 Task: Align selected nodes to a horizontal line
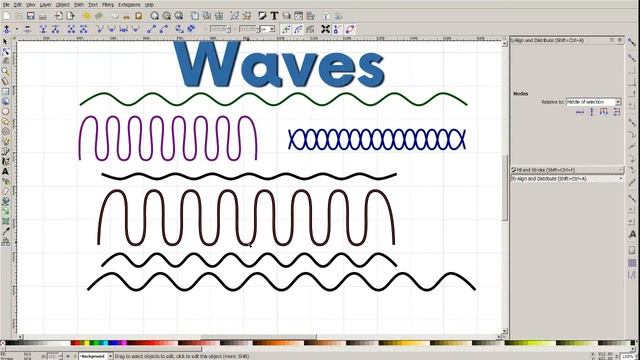[x=580, y=112]
